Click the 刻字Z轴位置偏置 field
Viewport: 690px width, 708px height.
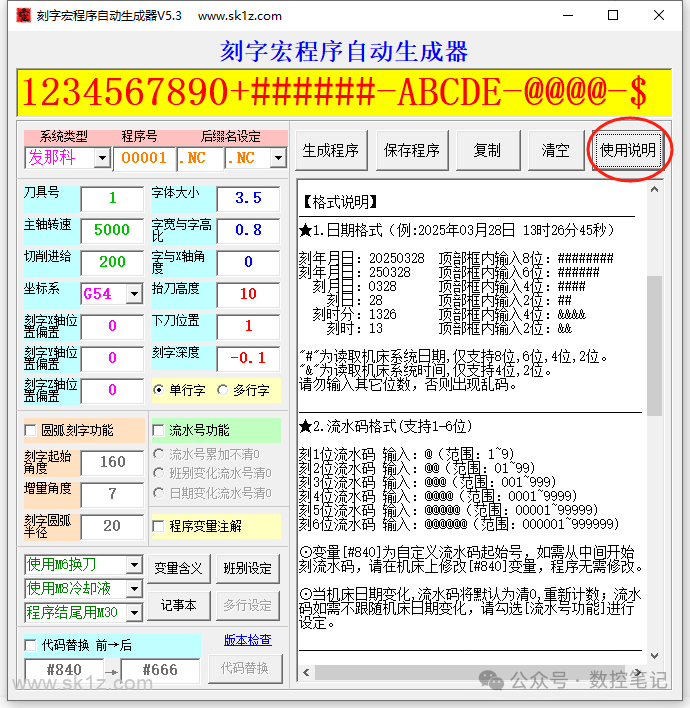click(112, 391)
